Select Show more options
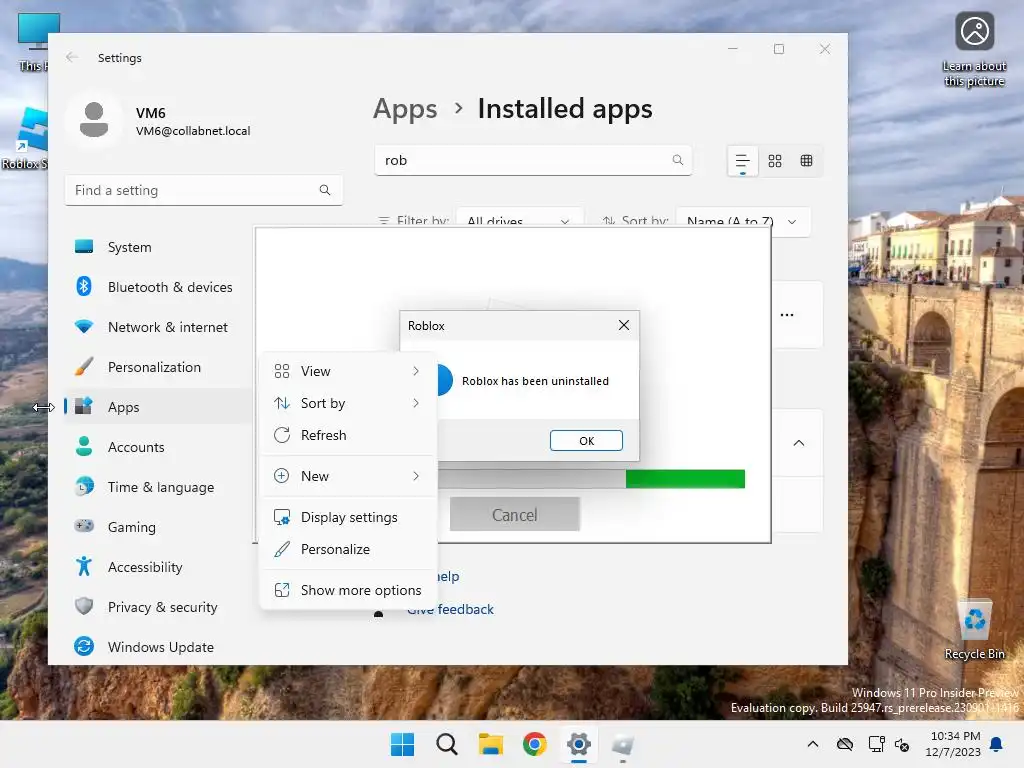This screenshot has width=1024, height=768. point(347,590)
